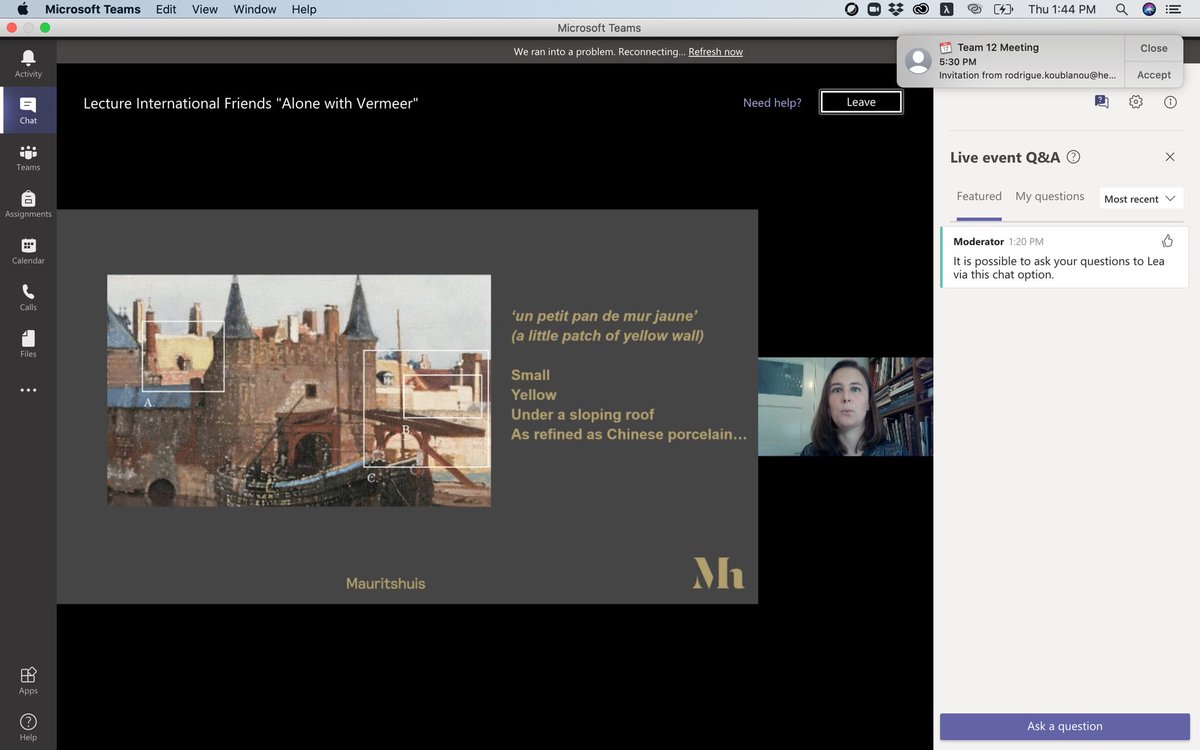Show more apps ellipsis in sidebar
1200x750 pixels.
(x=28, y=390)
